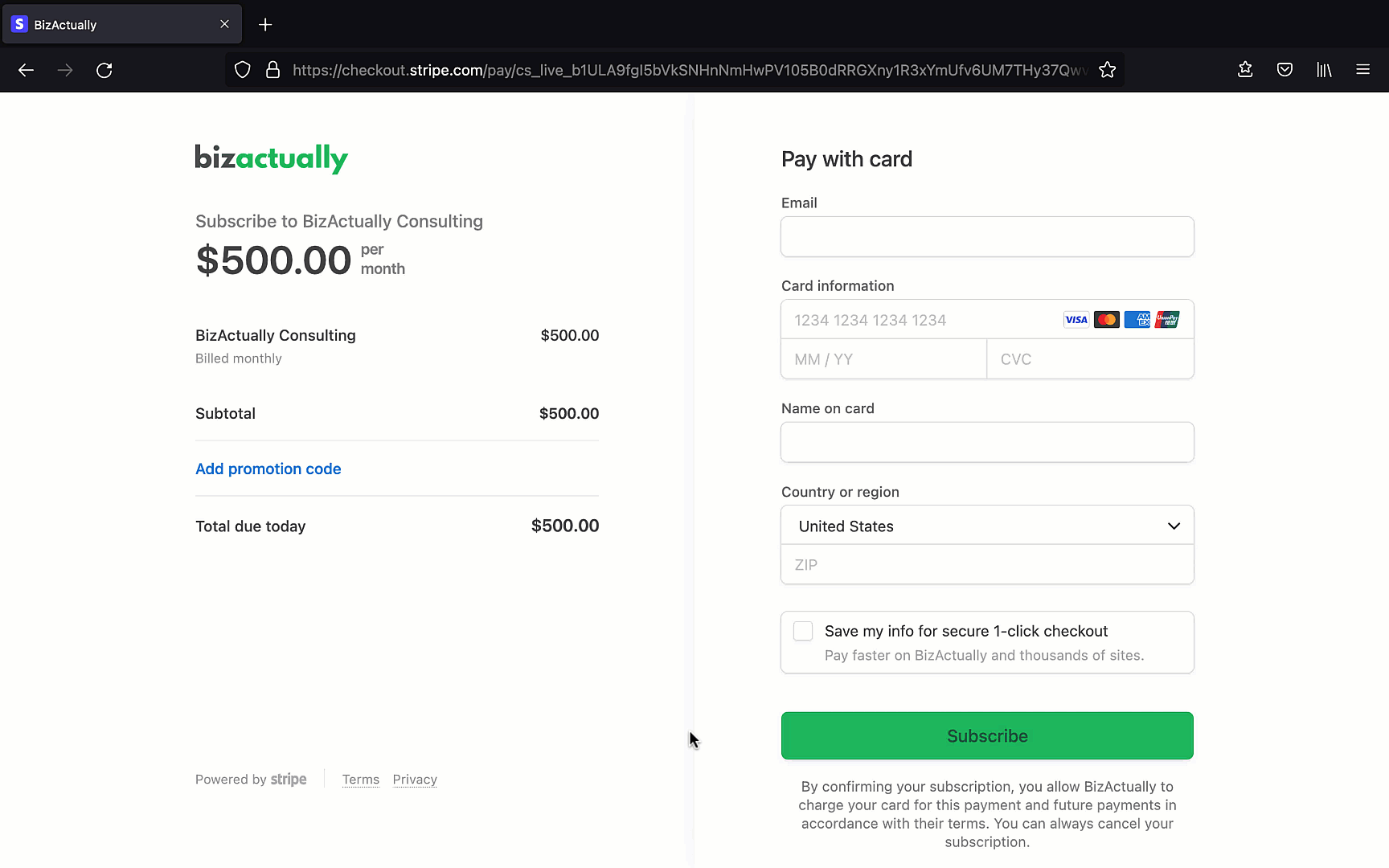1389x868 pixels.
Task: Open the Pocket save icon
Action: (1285, 70)
